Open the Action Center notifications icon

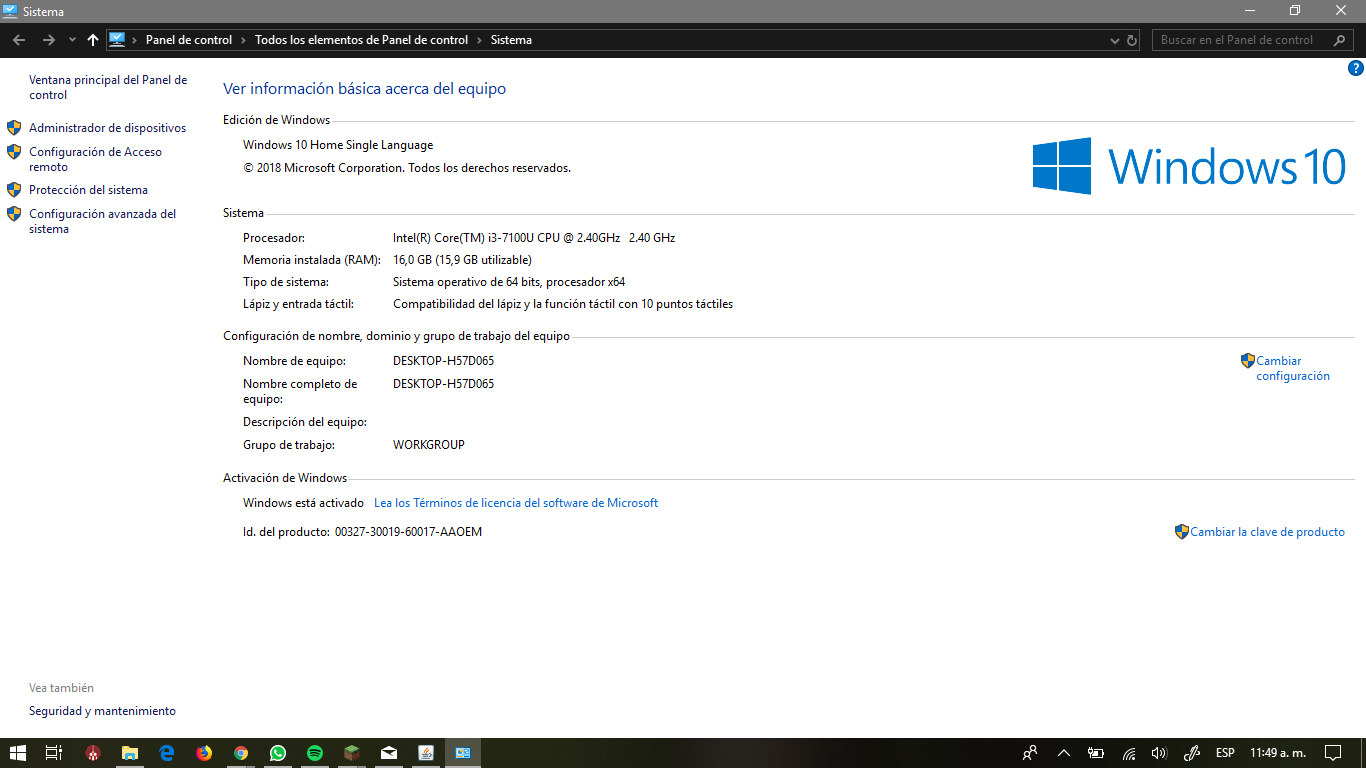(1333, 753)
